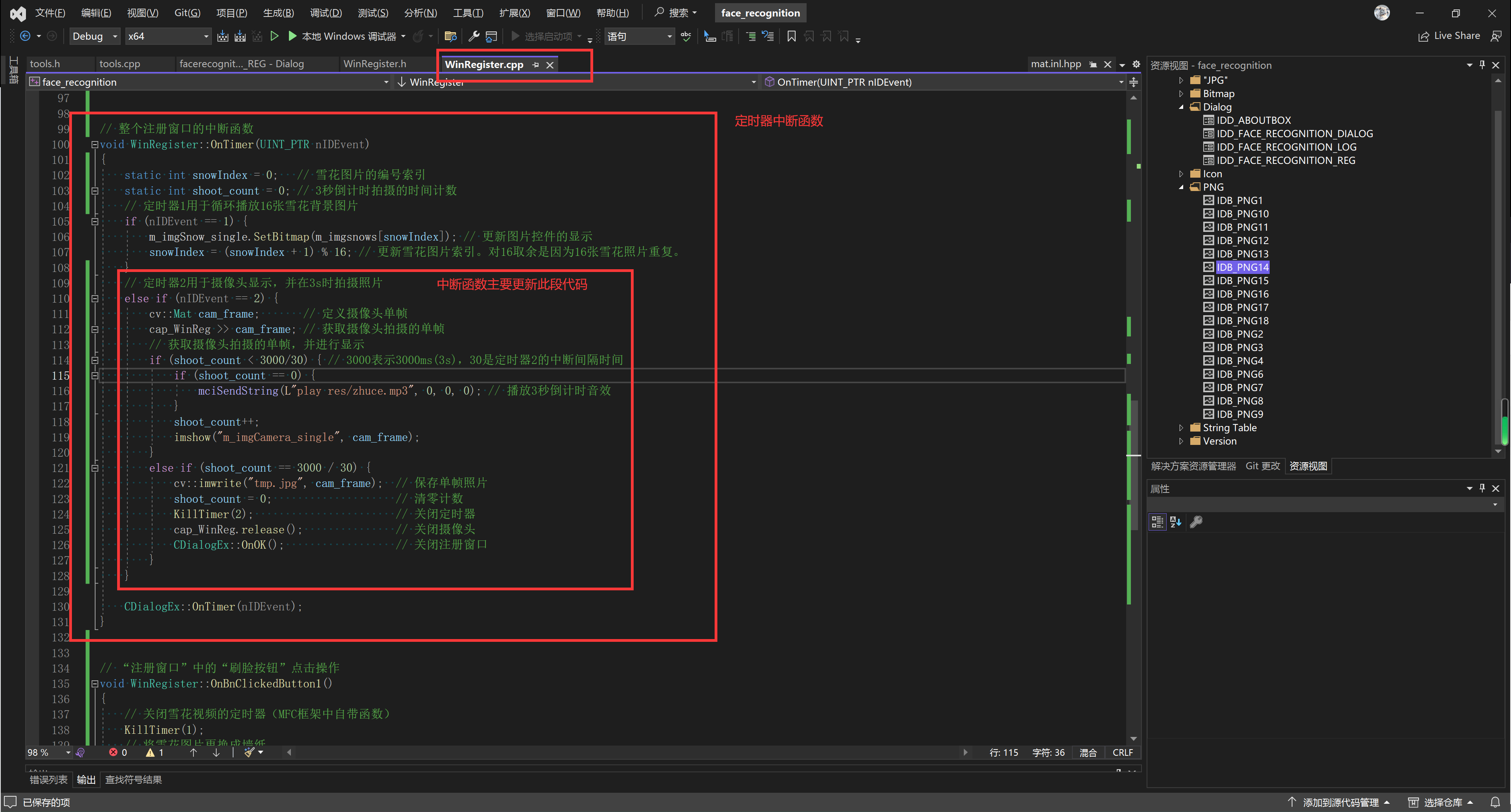Collapse the else-if block at line 110
1511x812 pixels.
point(94,299)
